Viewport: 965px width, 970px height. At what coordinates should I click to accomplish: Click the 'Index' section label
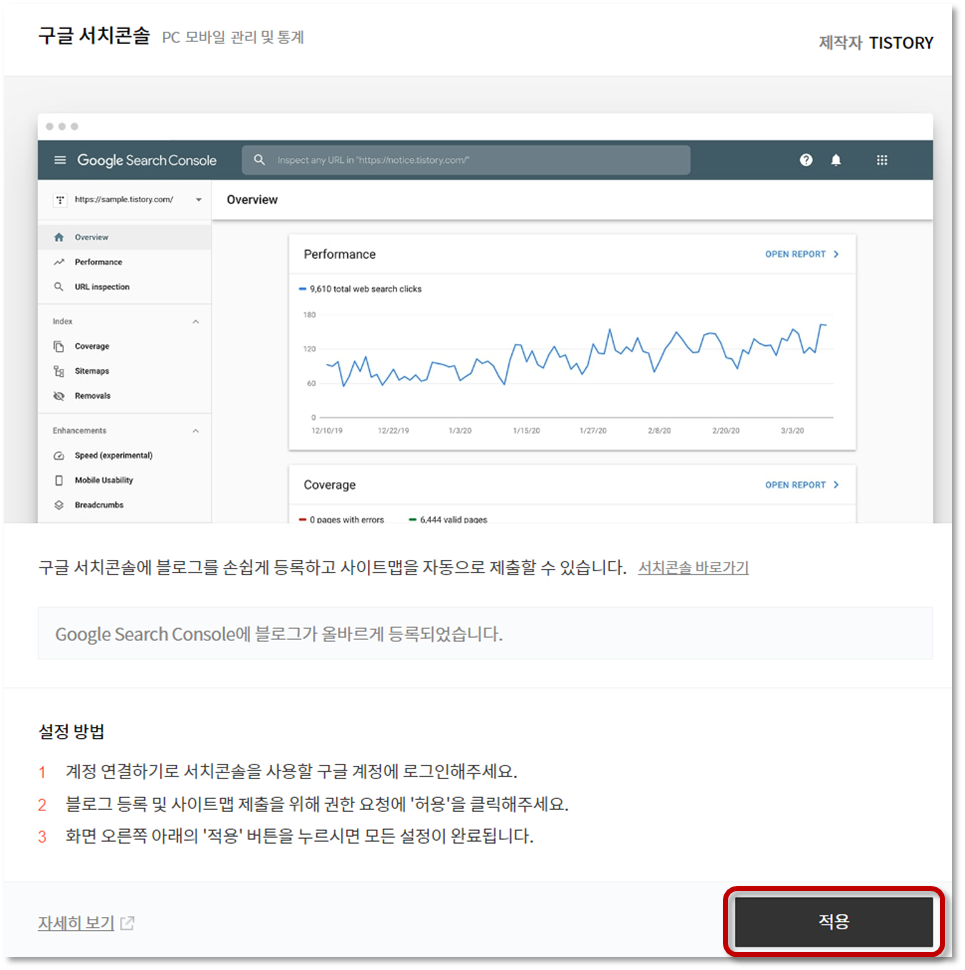[x=62, y=322]
